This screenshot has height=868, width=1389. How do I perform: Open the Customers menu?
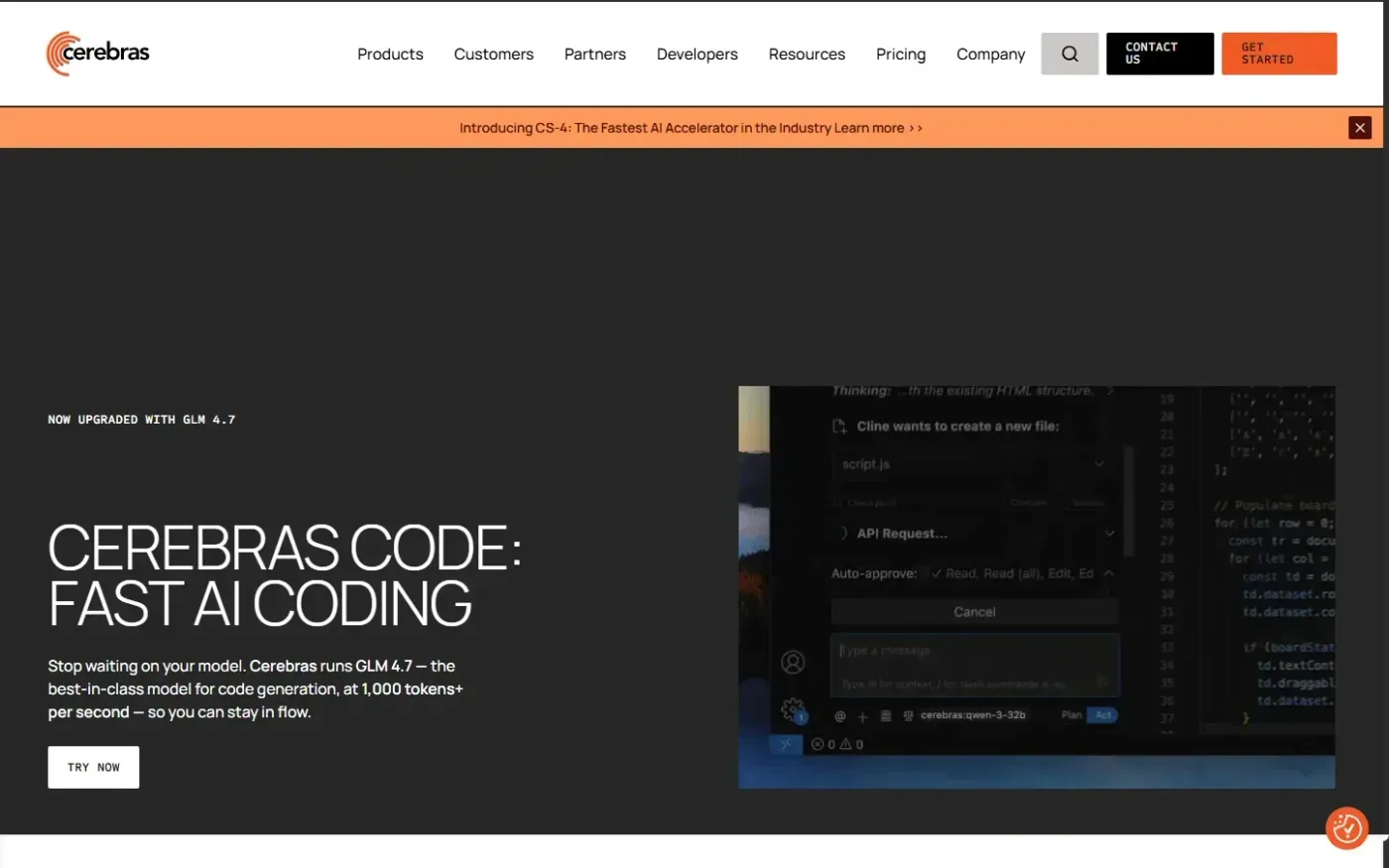493,55
